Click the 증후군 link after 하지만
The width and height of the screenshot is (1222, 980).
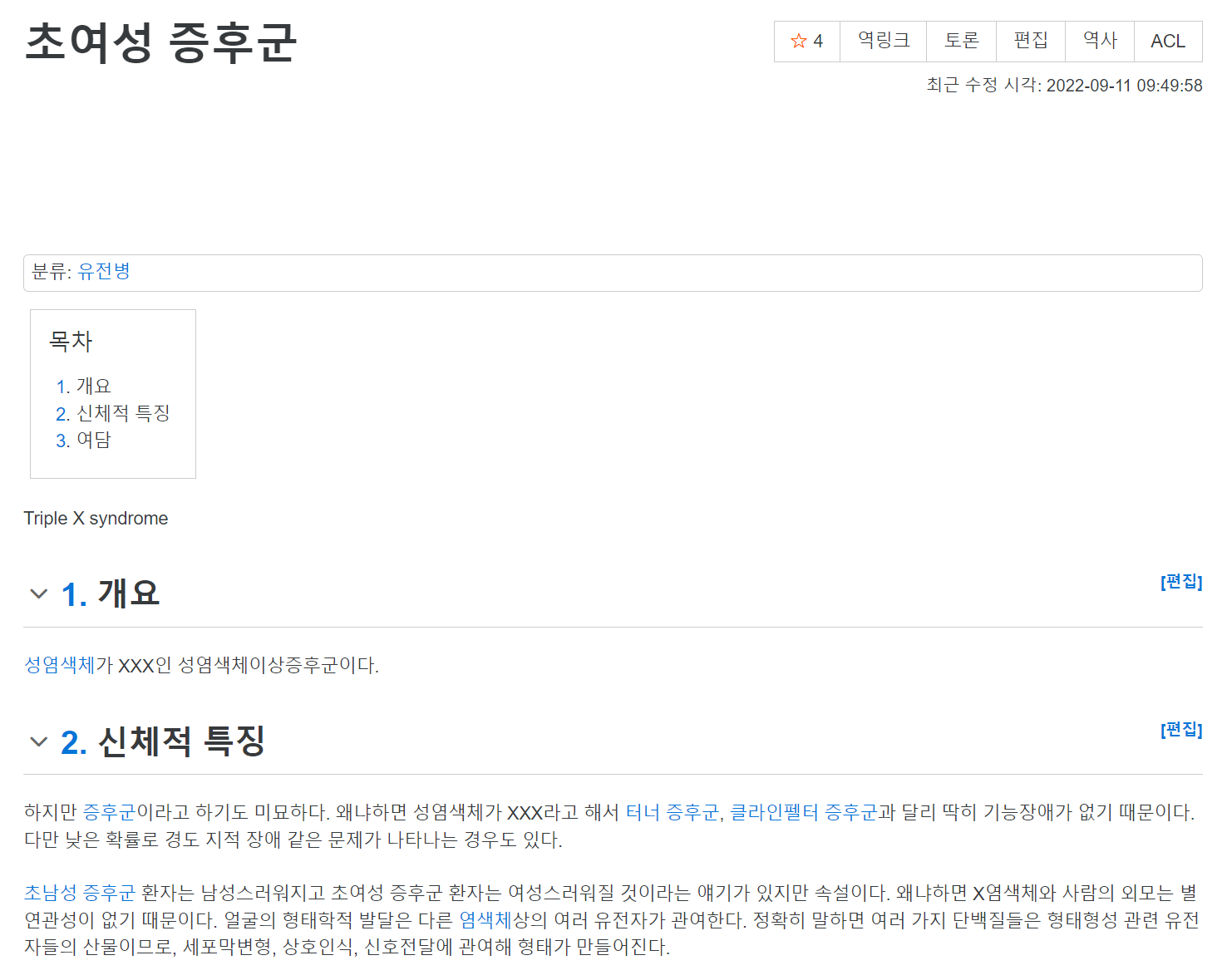(109, 813)
